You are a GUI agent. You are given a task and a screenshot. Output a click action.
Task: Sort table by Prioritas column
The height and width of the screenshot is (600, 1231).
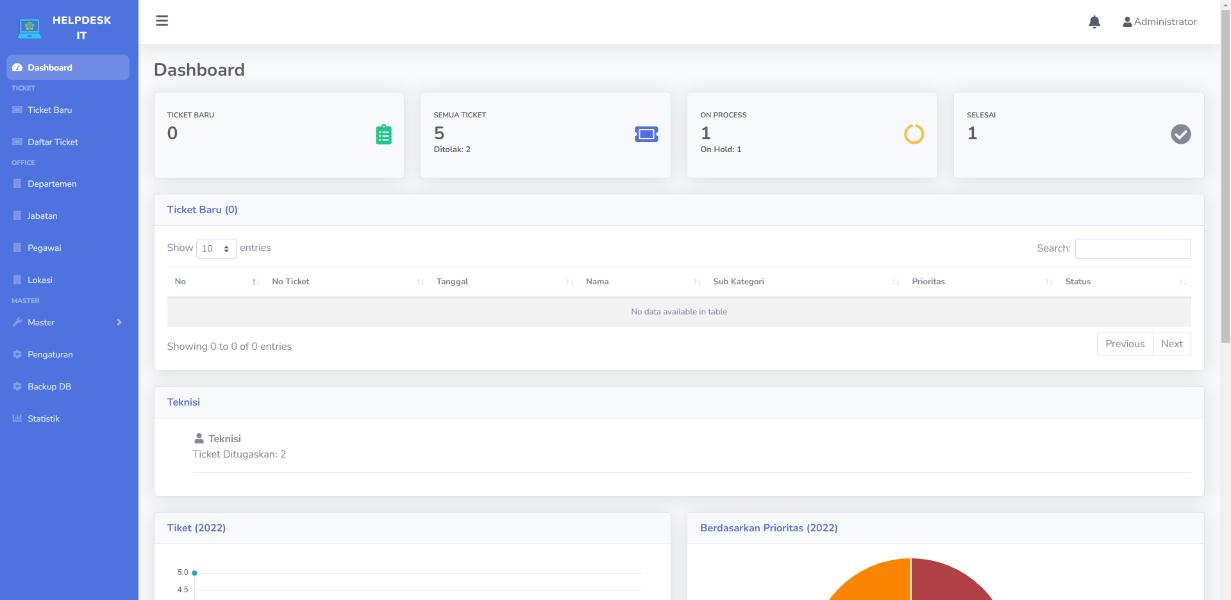(980, 282)
